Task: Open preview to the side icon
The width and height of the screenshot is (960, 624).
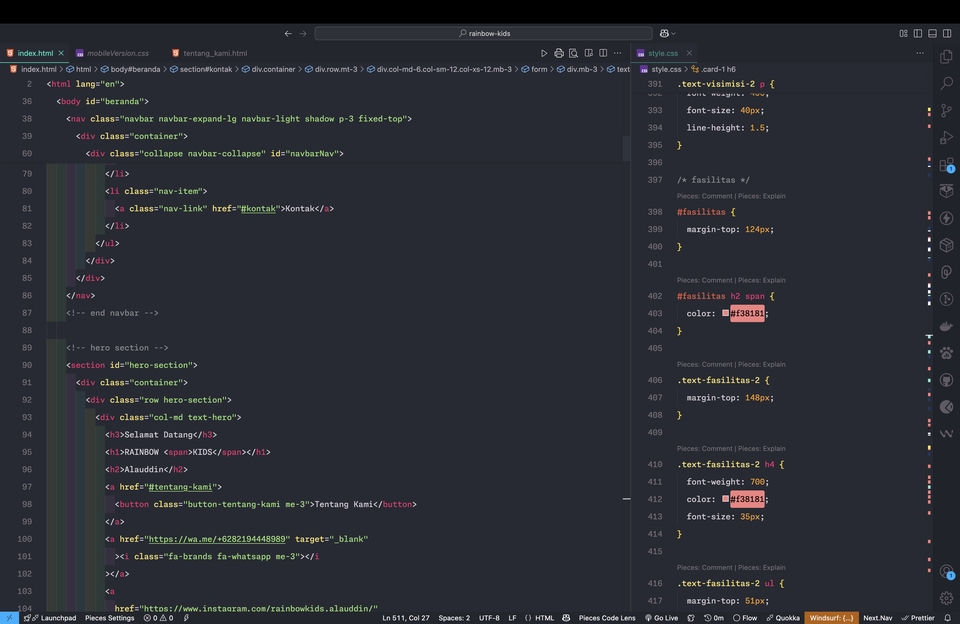Action: tap(588, 53)
